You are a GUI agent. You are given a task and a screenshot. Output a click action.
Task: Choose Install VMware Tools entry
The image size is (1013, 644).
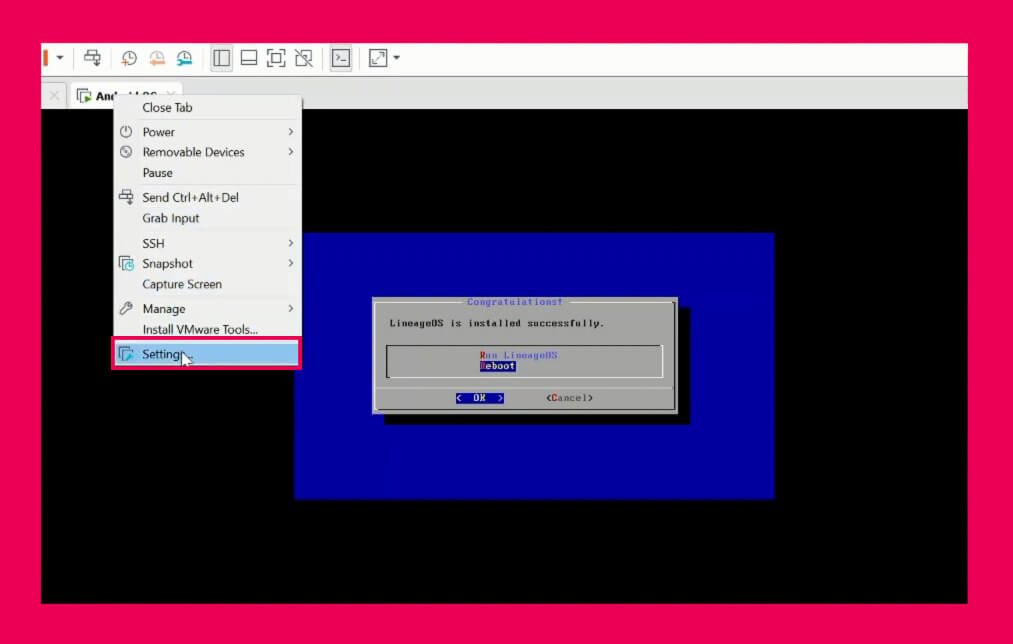pos(208,329)
